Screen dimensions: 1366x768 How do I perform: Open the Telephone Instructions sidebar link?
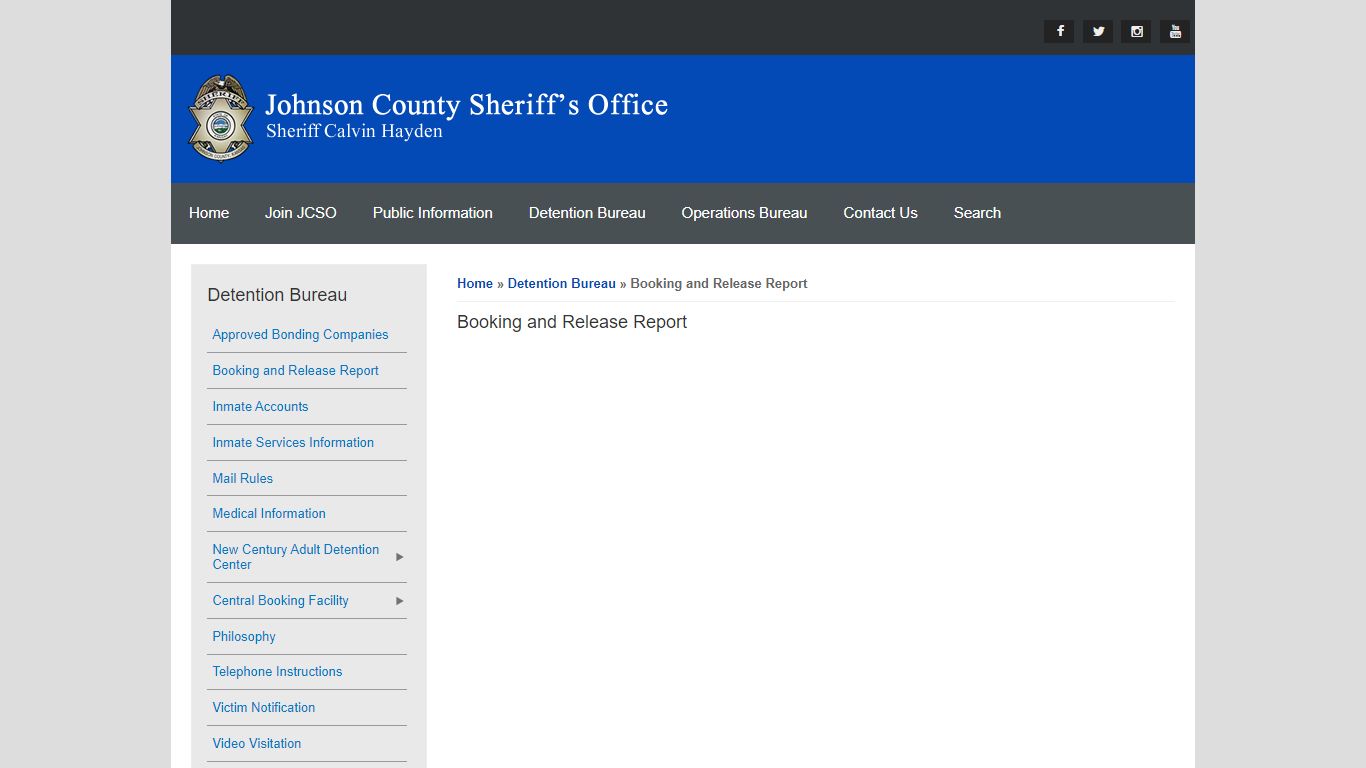[x=277, y=672]
